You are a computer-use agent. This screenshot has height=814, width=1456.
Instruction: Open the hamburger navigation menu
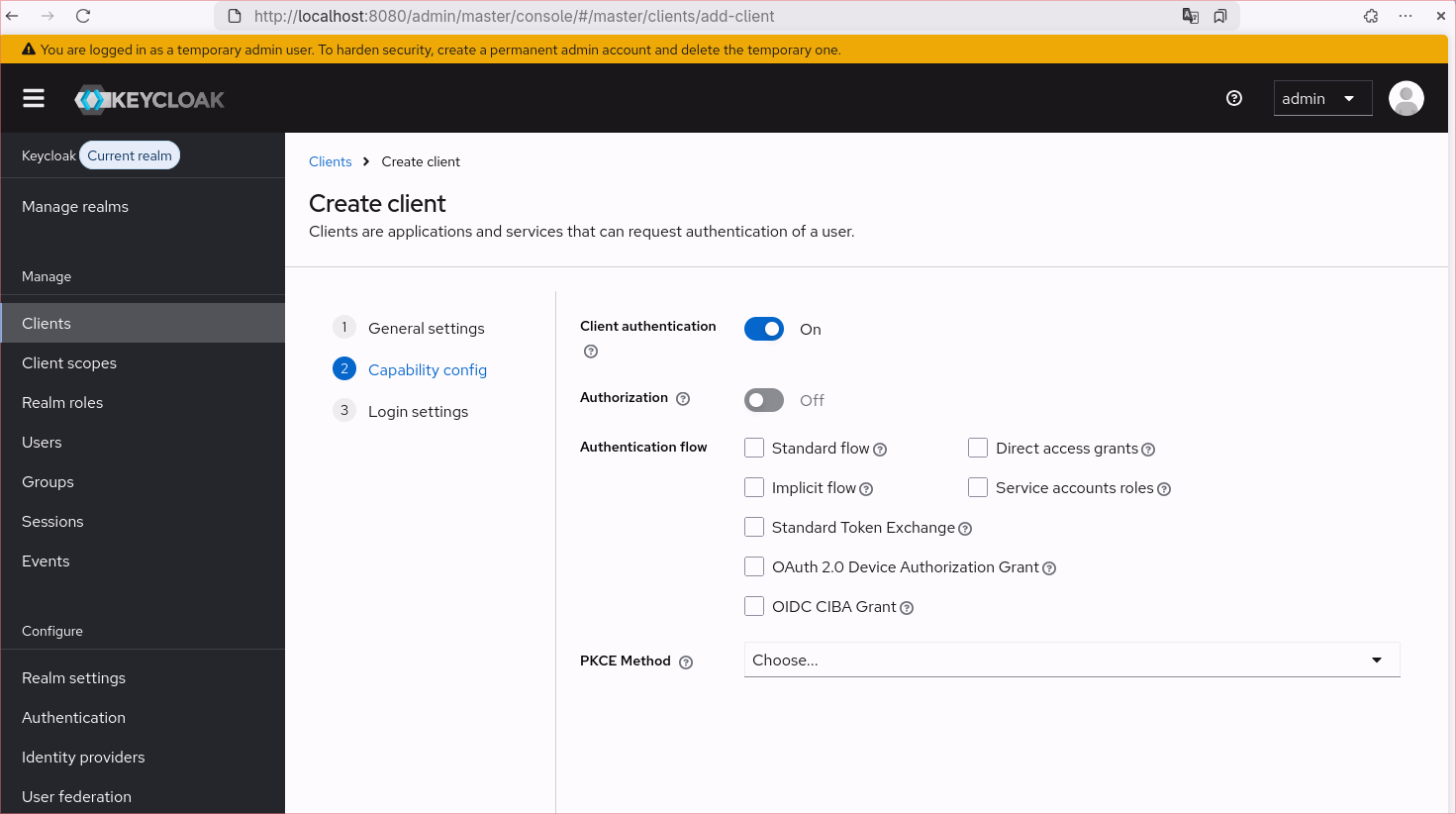click(x=34, y=98)
